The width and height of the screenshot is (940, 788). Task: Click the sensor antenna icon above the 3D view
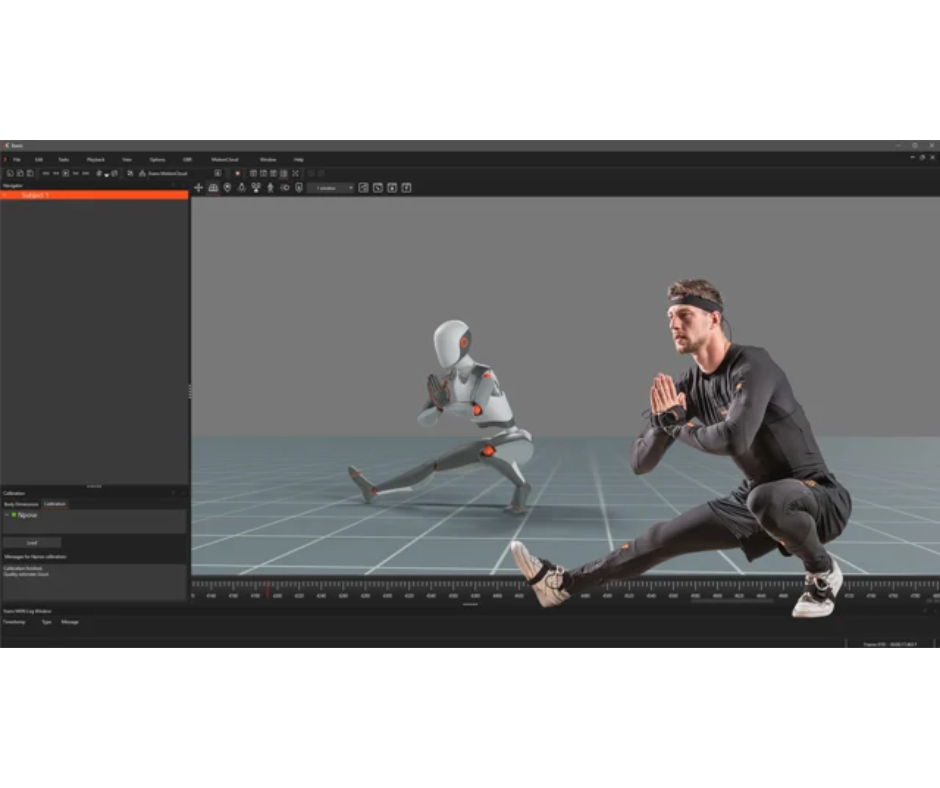click(x=243, y=187)
